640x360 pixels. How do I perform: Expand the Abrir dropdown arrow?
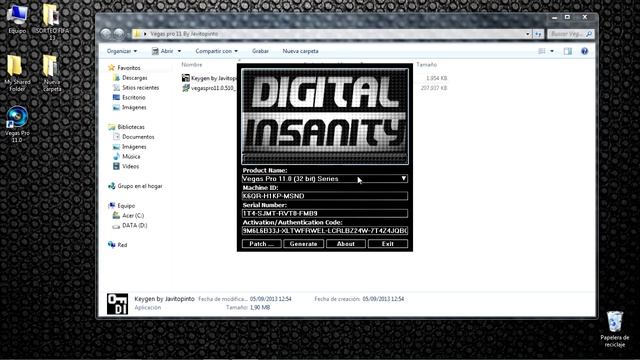[x=179, y=51]
